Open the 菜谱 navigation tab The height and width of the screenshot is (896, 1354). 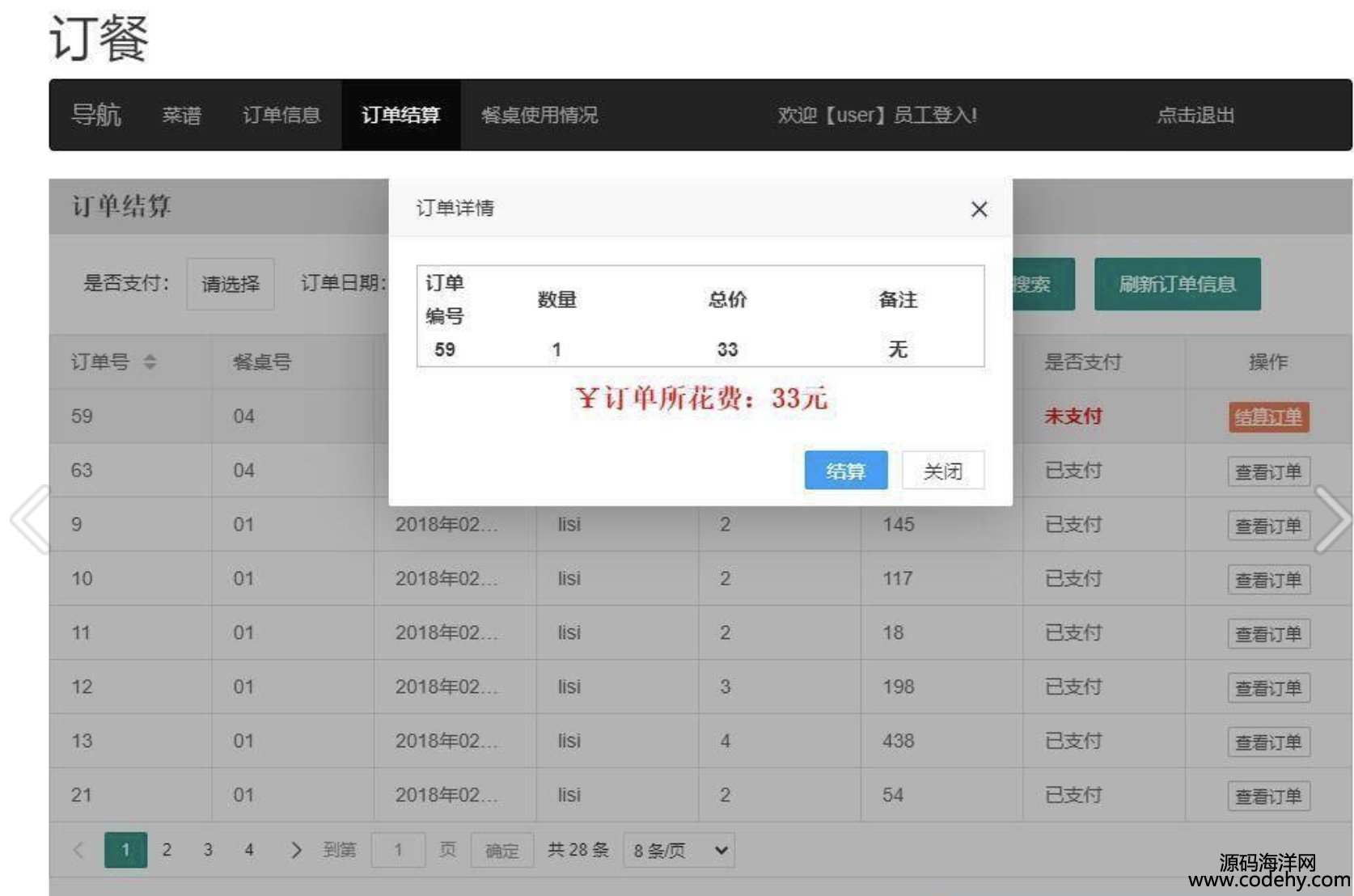181,115
